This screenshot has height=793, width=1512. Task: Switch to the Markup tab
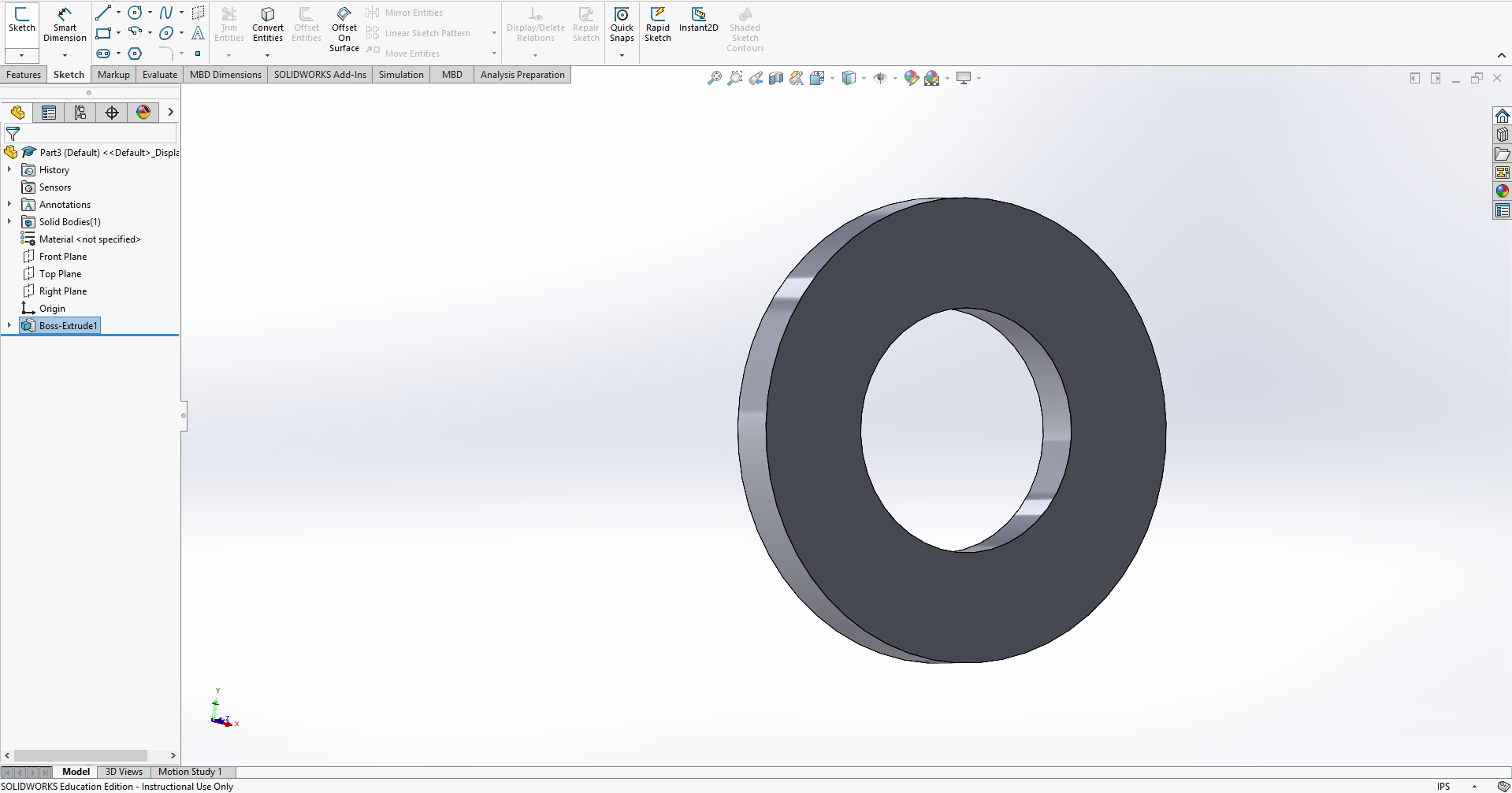point(113,75)
